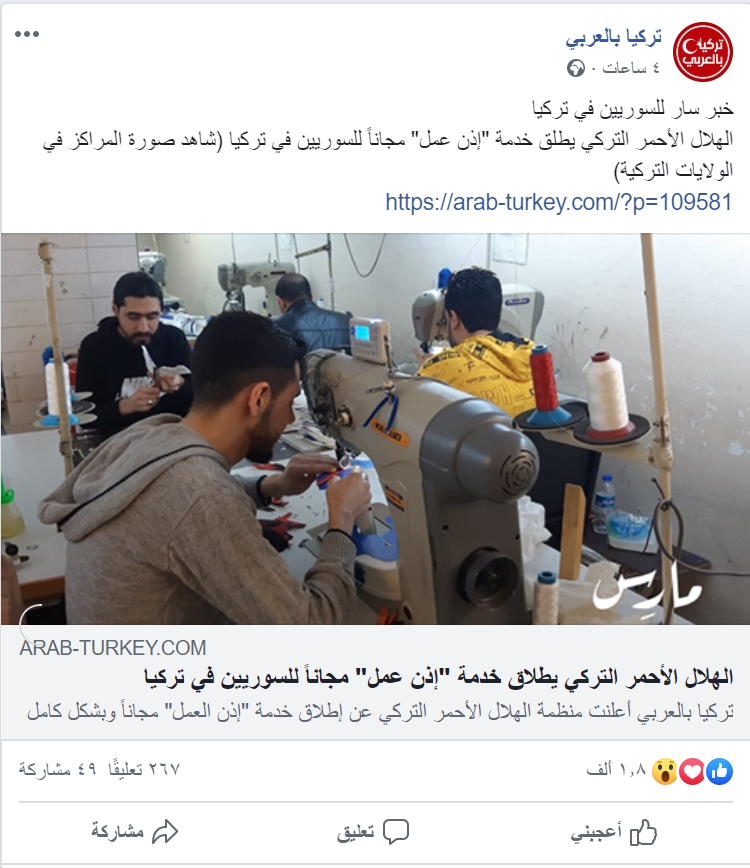Open the article headline الهلال الأحمر التركي
The height and width of the screenshot is (868, 750).
[x=438, y=678]
